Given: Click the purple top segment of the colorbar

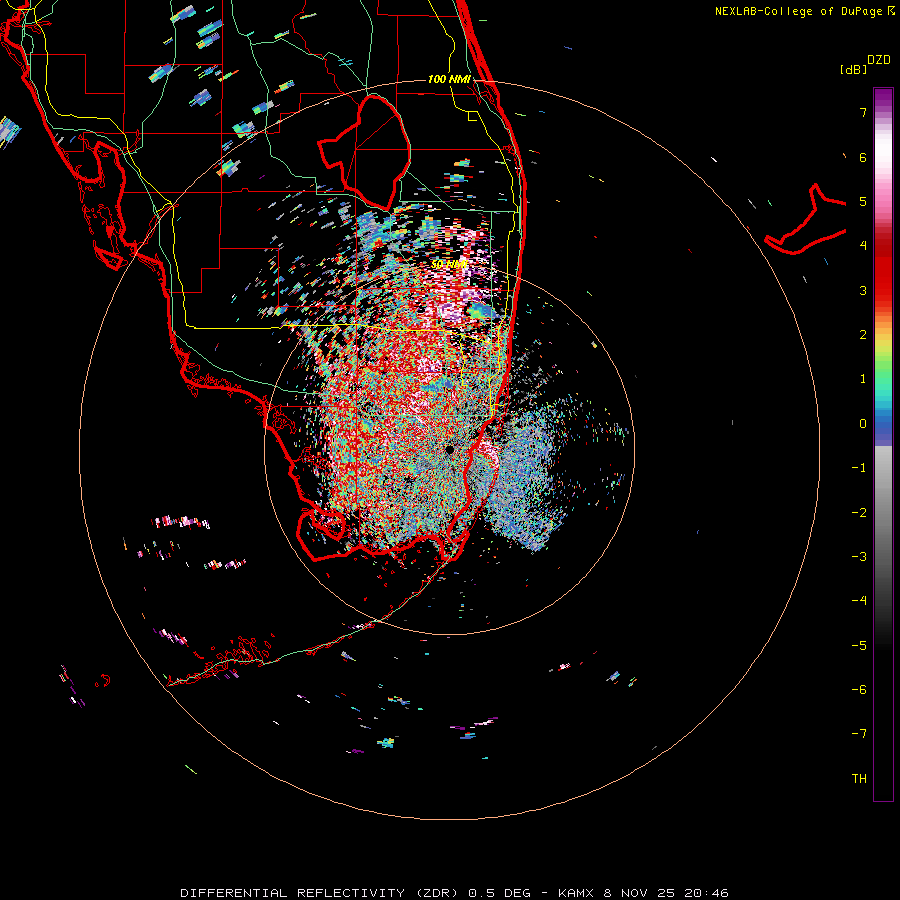Looking at the screenshot, I should pos(883,98).
